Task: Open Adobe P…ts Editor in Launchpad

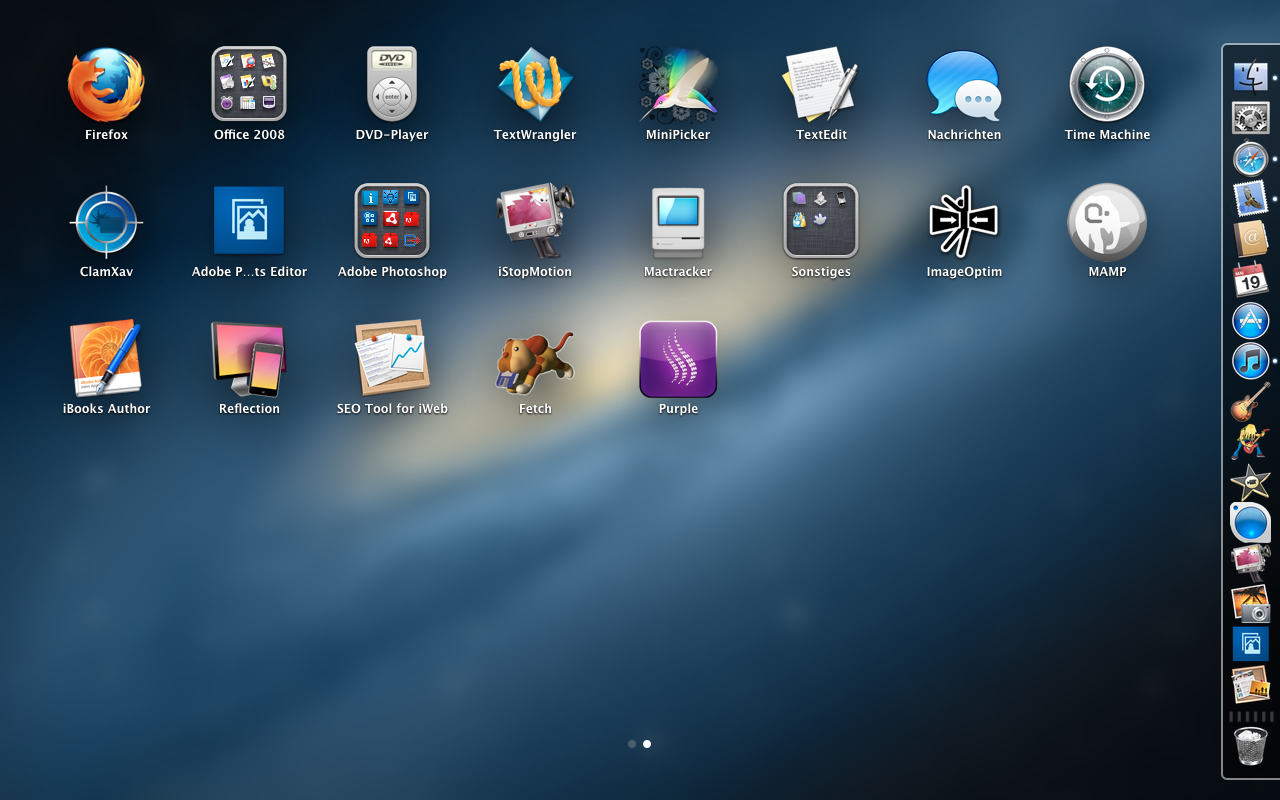Action: coord(249,221)
